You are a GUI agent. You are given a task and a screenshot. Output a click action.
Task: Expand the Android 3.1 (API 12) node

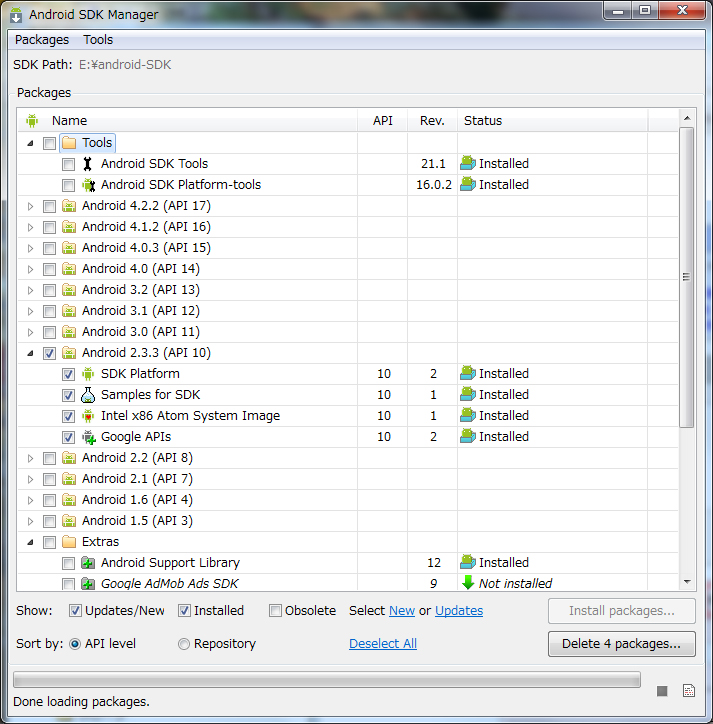[30, 311]
